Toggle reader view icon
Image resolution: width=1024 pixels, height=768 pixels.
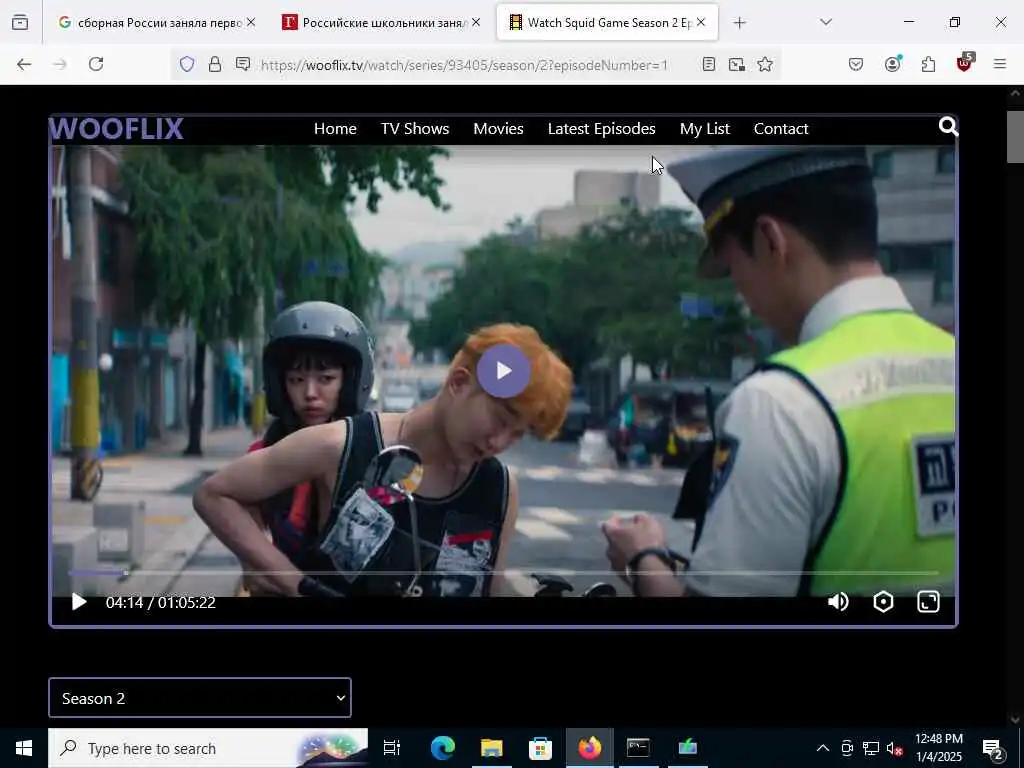tap(709, 64)
